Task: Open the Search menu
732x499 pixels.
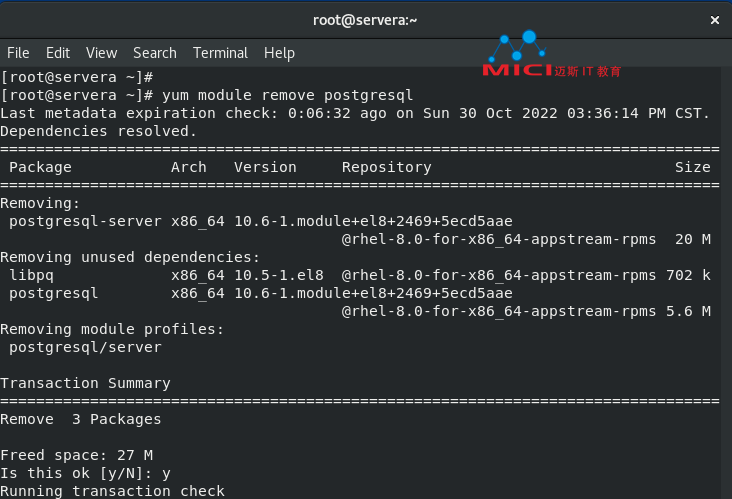Action: (155, 53)
